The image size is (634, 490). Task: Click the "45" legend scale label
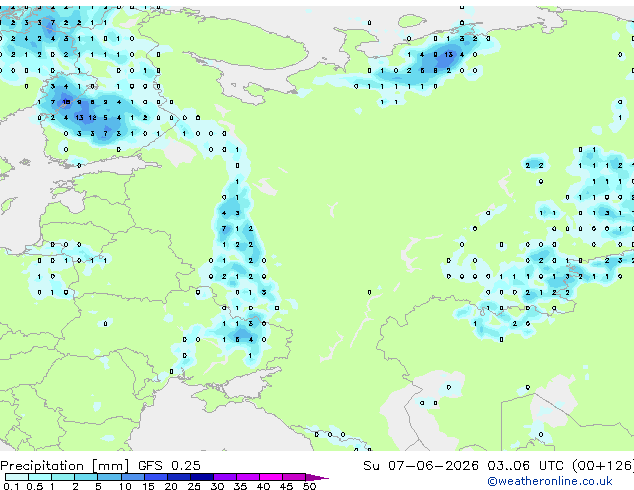(x=287, y=486)
